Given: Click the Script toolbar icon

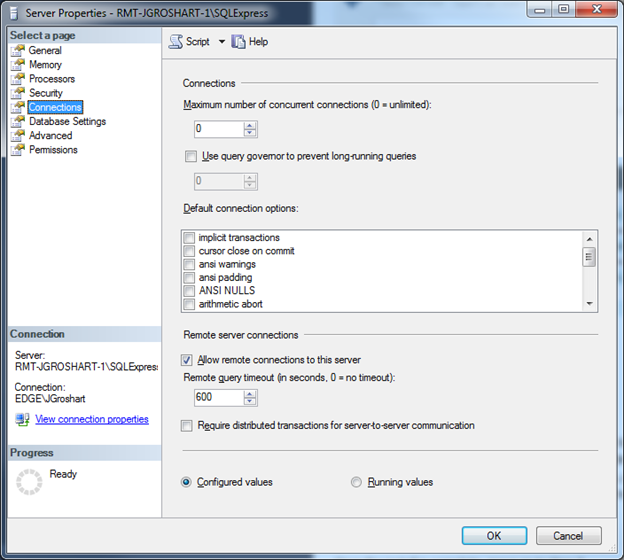Looking at the screenshot, I should point(176,41).
